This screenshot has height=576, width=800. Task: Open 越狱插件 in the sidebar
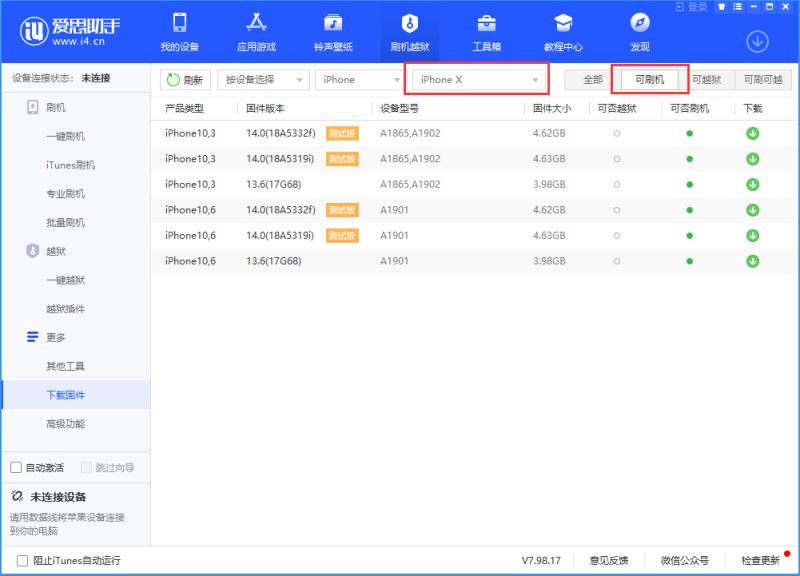tap(65, 309)
